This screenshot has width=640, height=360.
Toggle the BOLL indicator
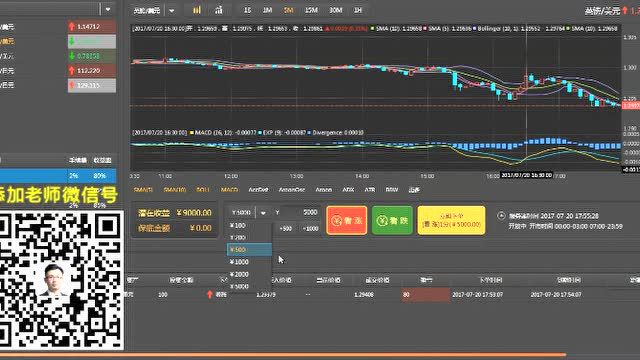(203, 190)
